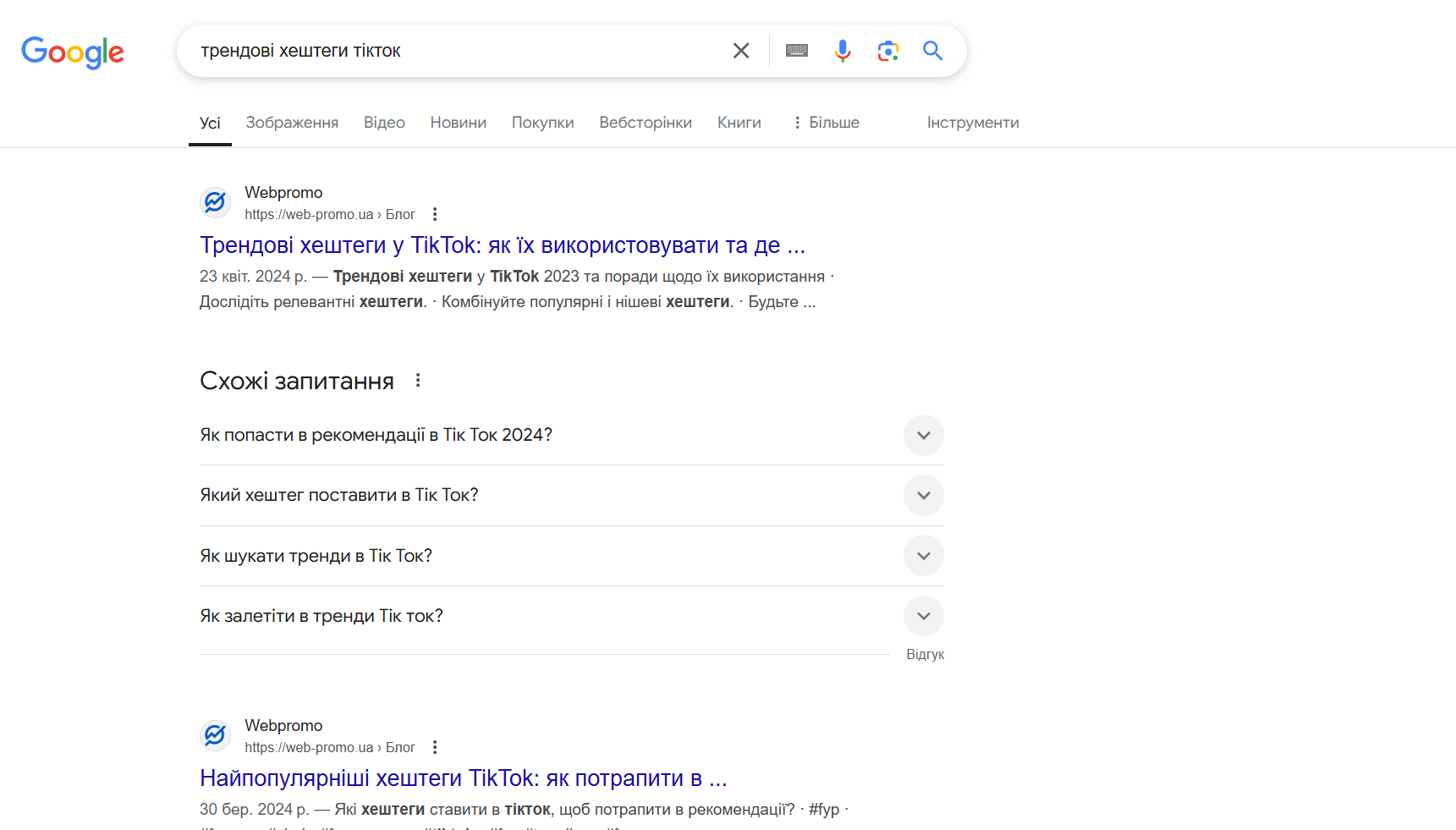The height and width of the screenshot is (830, 1456).
Task: Clear the search query with X icon
Action: [x=741, y=51]
